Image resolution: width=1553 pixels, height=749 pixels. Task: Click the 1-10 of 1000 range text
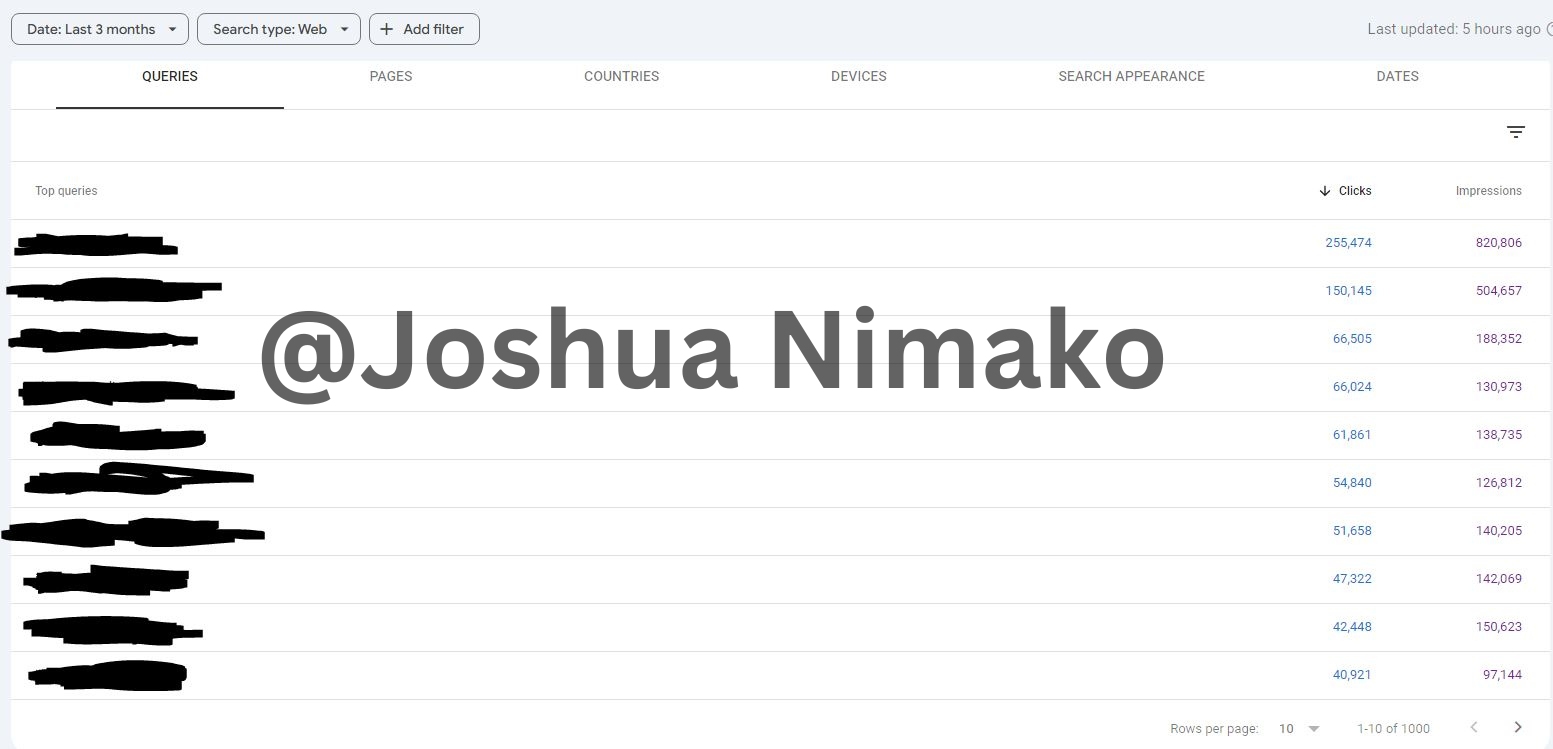pyautogui.click(x=1393, y=729)
